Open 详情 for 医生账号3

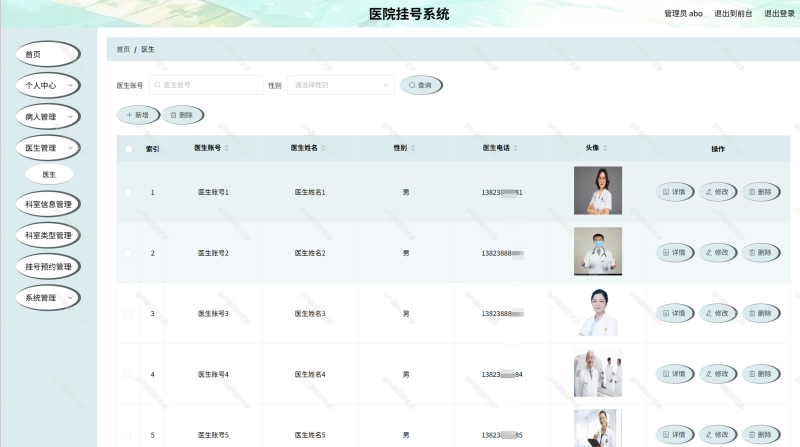point(674,313)
